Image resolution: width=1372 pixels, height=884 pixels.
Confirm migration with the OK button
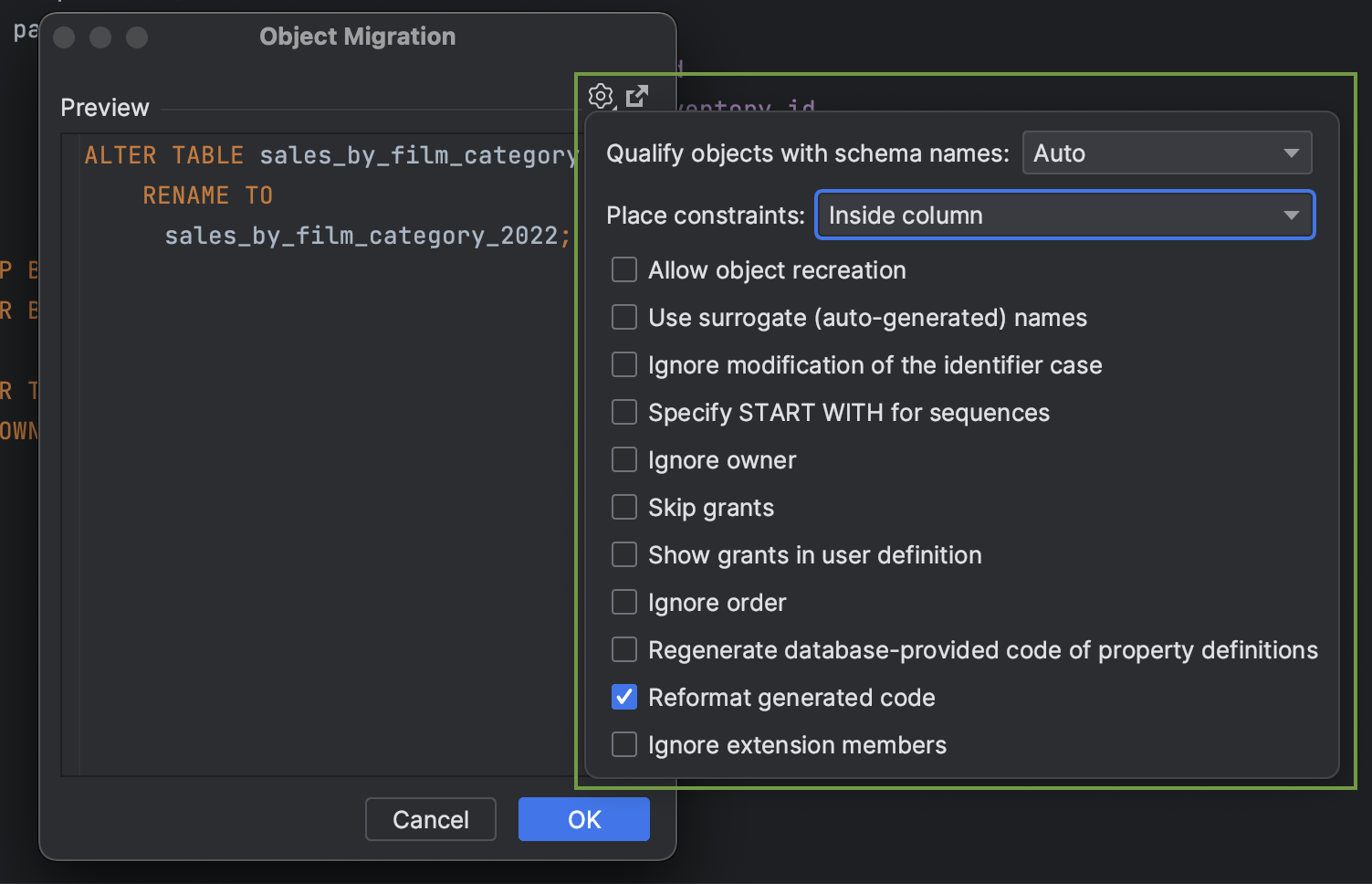click(584, 819)
